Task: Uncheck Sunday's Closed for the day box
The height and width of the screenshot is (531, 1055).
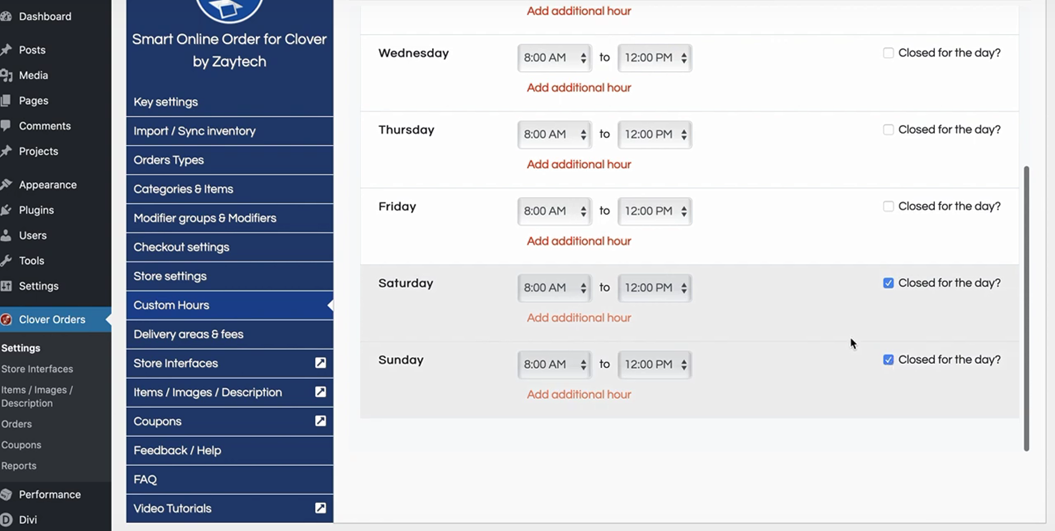Action: tap(888, 359)
